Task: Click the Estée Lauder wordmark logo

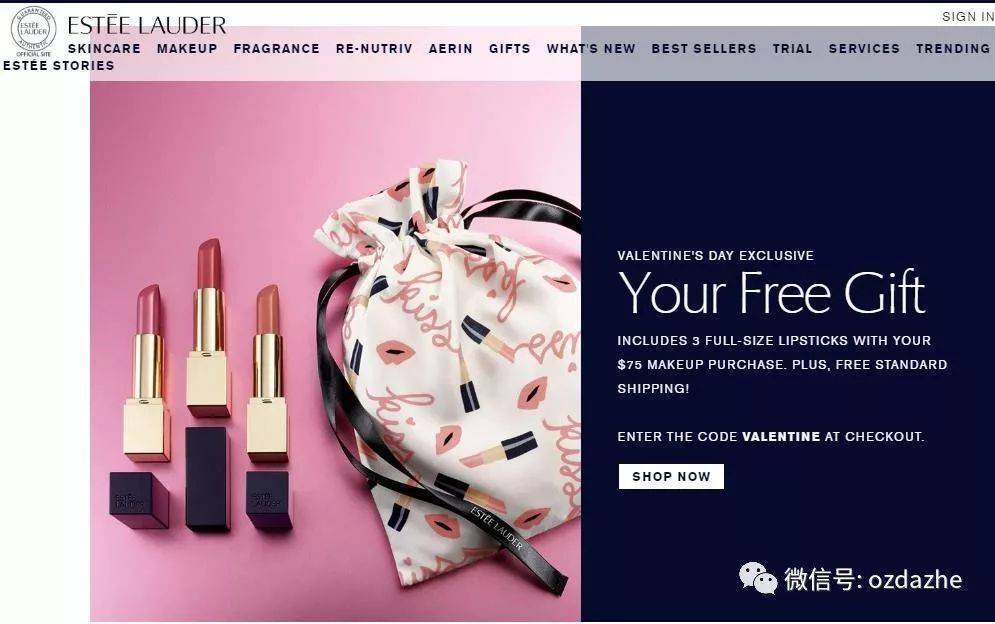Action: pos(147,26)
